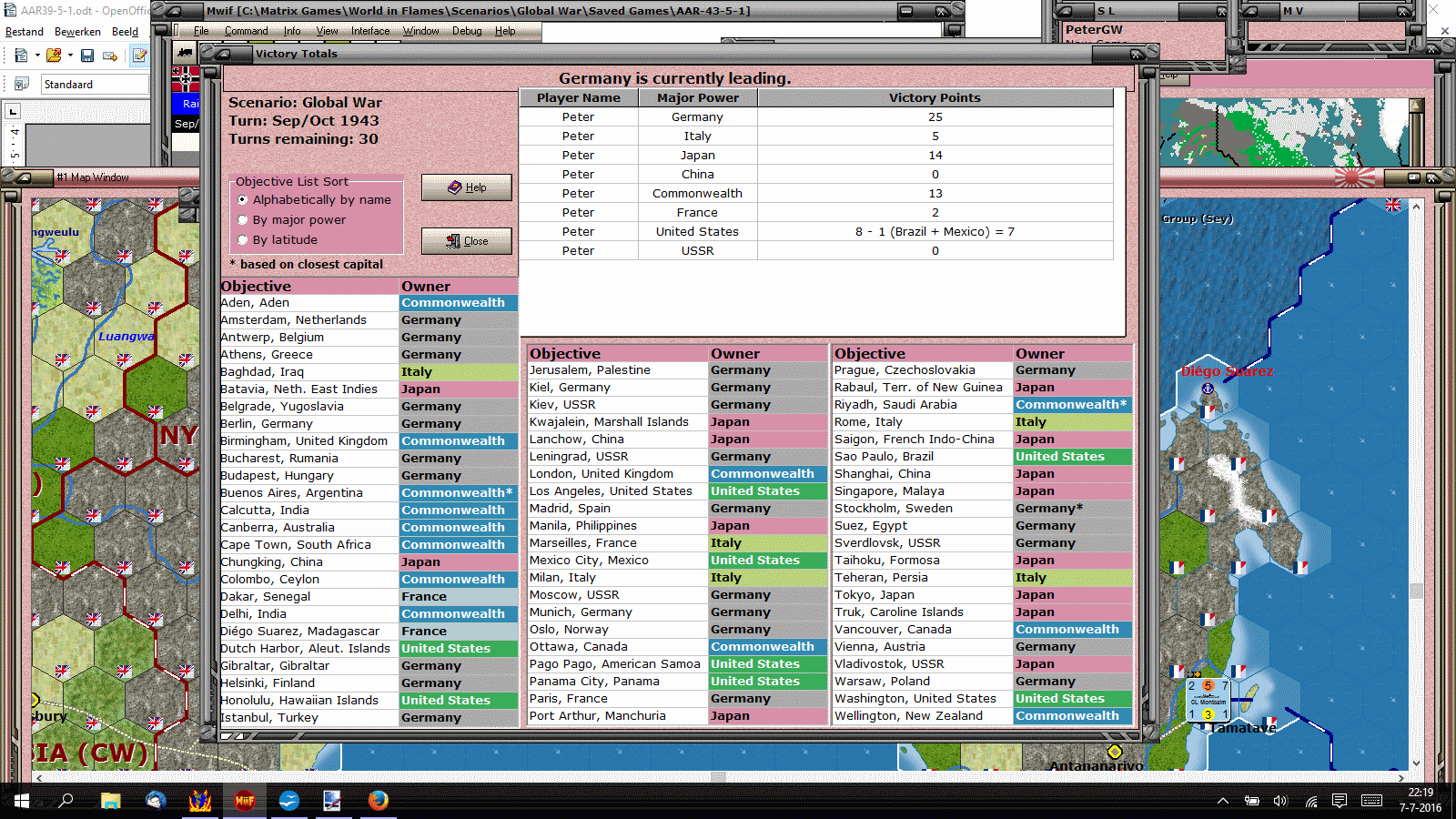Click Japan owner cell for Batavia
Image resolution: width=1456 pixels, height=819 pixels.
[x=459, y=389]
